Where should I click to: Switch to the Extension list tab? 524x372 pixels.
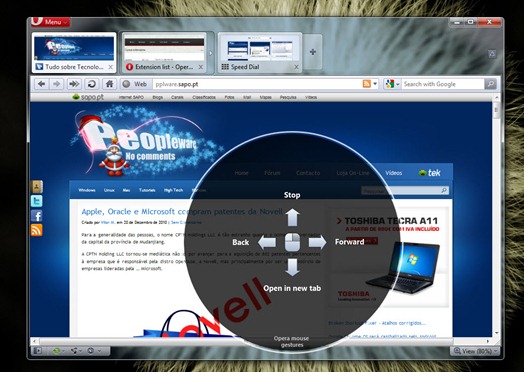click(164, 53)
